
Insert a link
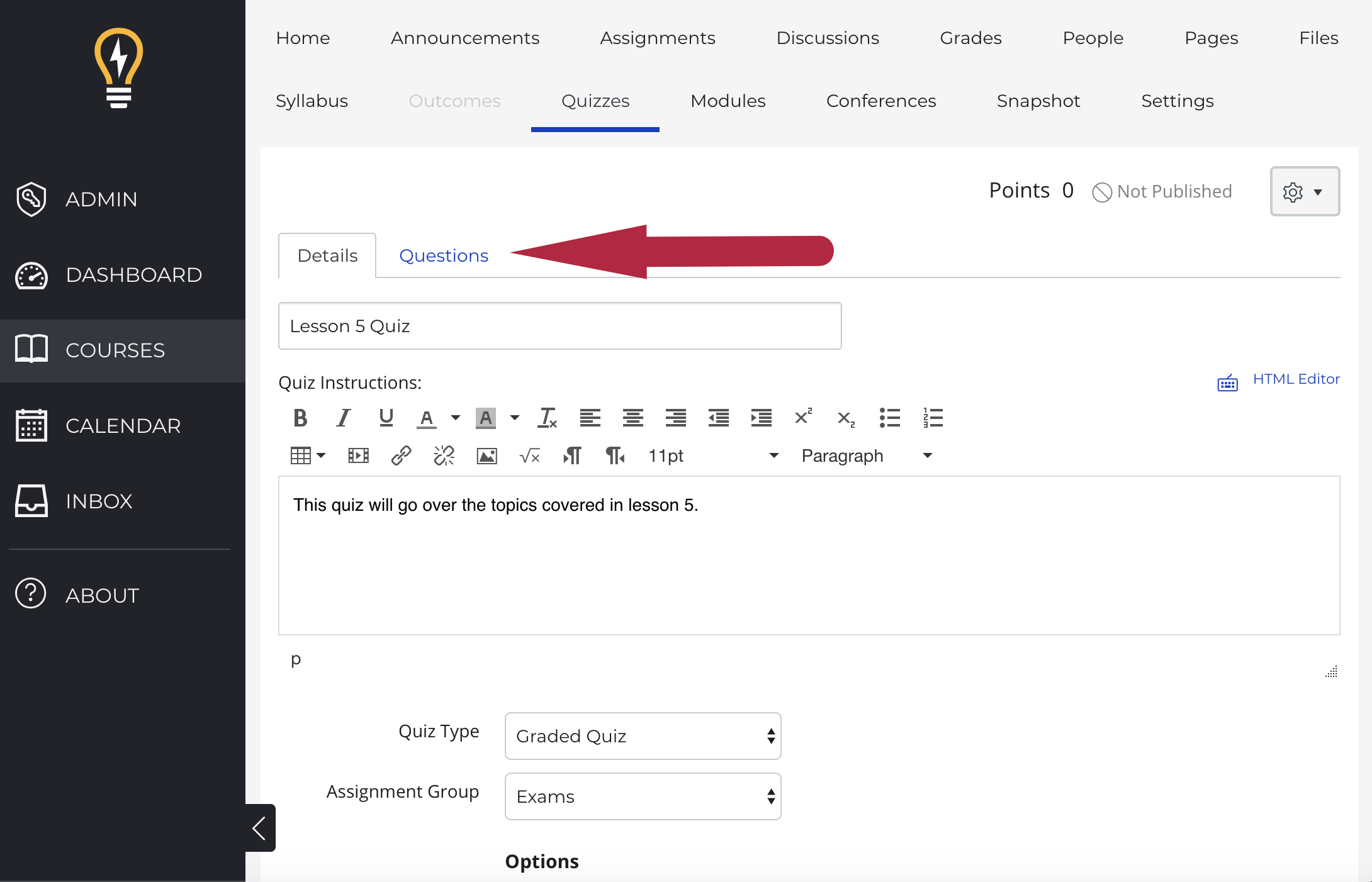[401, 455]
